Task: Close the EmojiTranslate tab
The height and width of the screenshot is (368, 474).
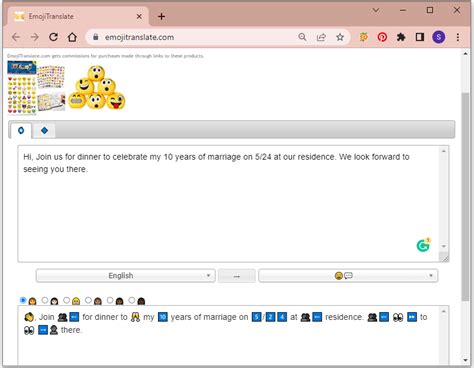Action: click(139, 16)
